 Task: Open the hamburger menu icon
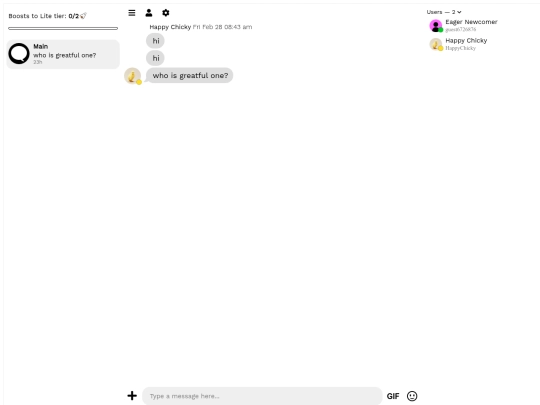(132, 13)
